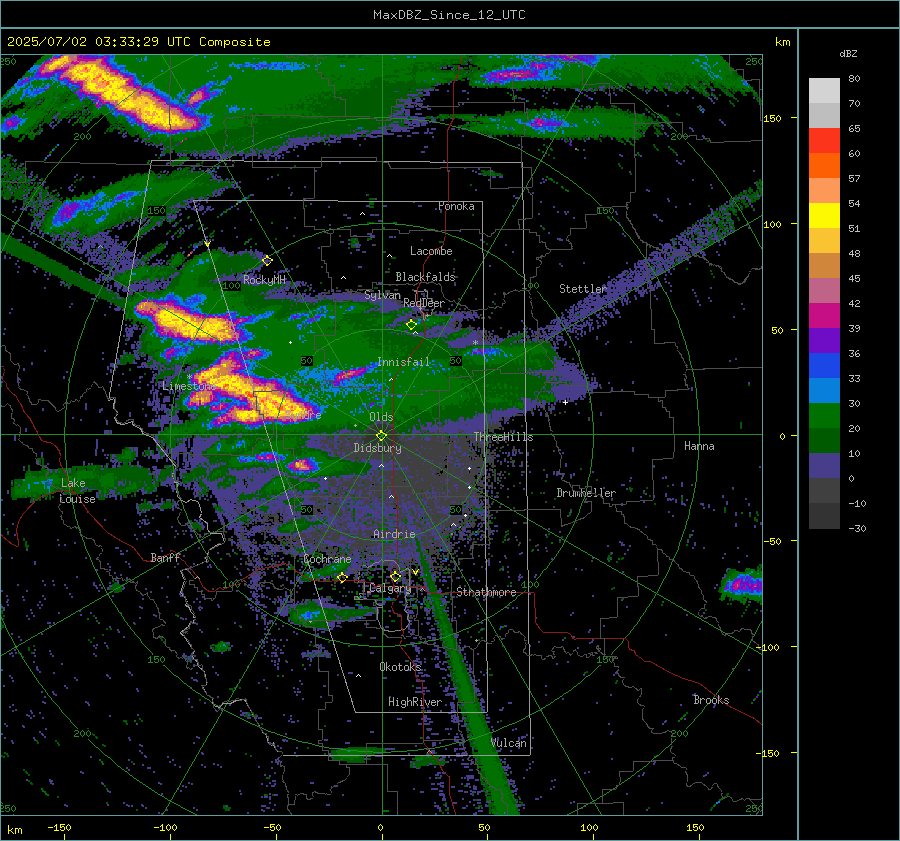Click the dBZ legend value 48
Screen dimensions: 900x841
(x=854, y=254)
